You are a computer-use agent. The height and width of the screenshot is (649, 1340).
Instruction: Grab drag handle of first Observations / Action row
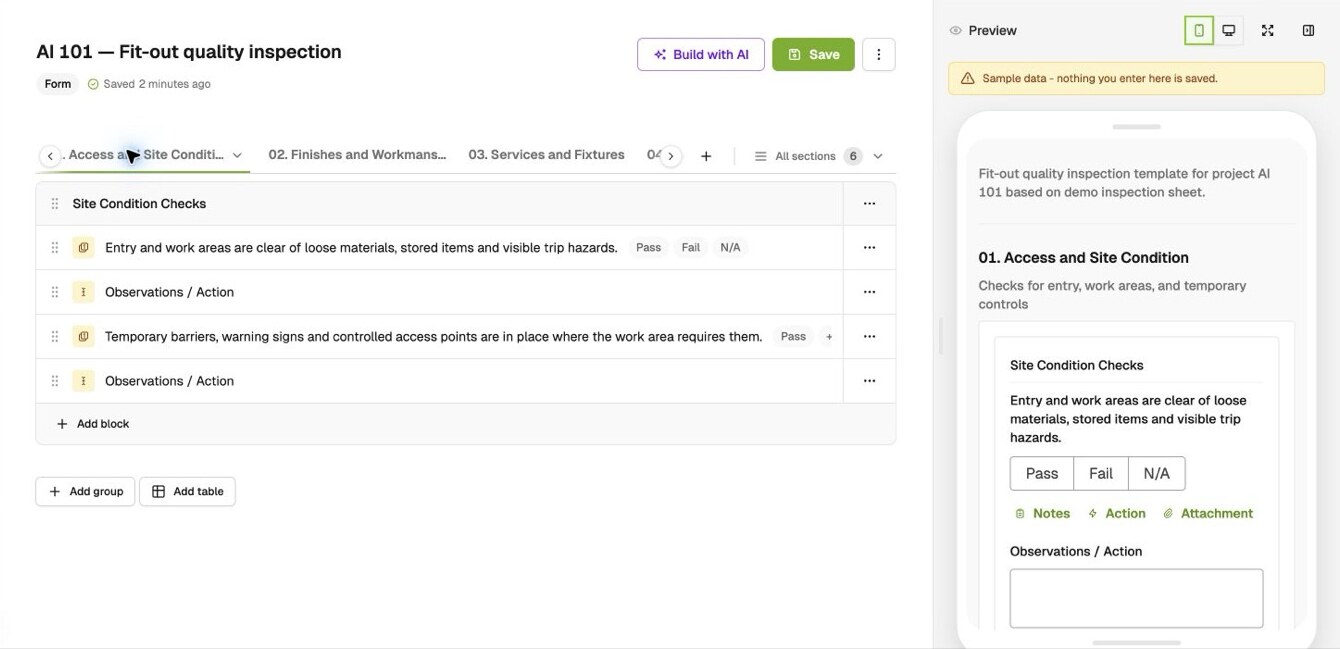(55, 292)
